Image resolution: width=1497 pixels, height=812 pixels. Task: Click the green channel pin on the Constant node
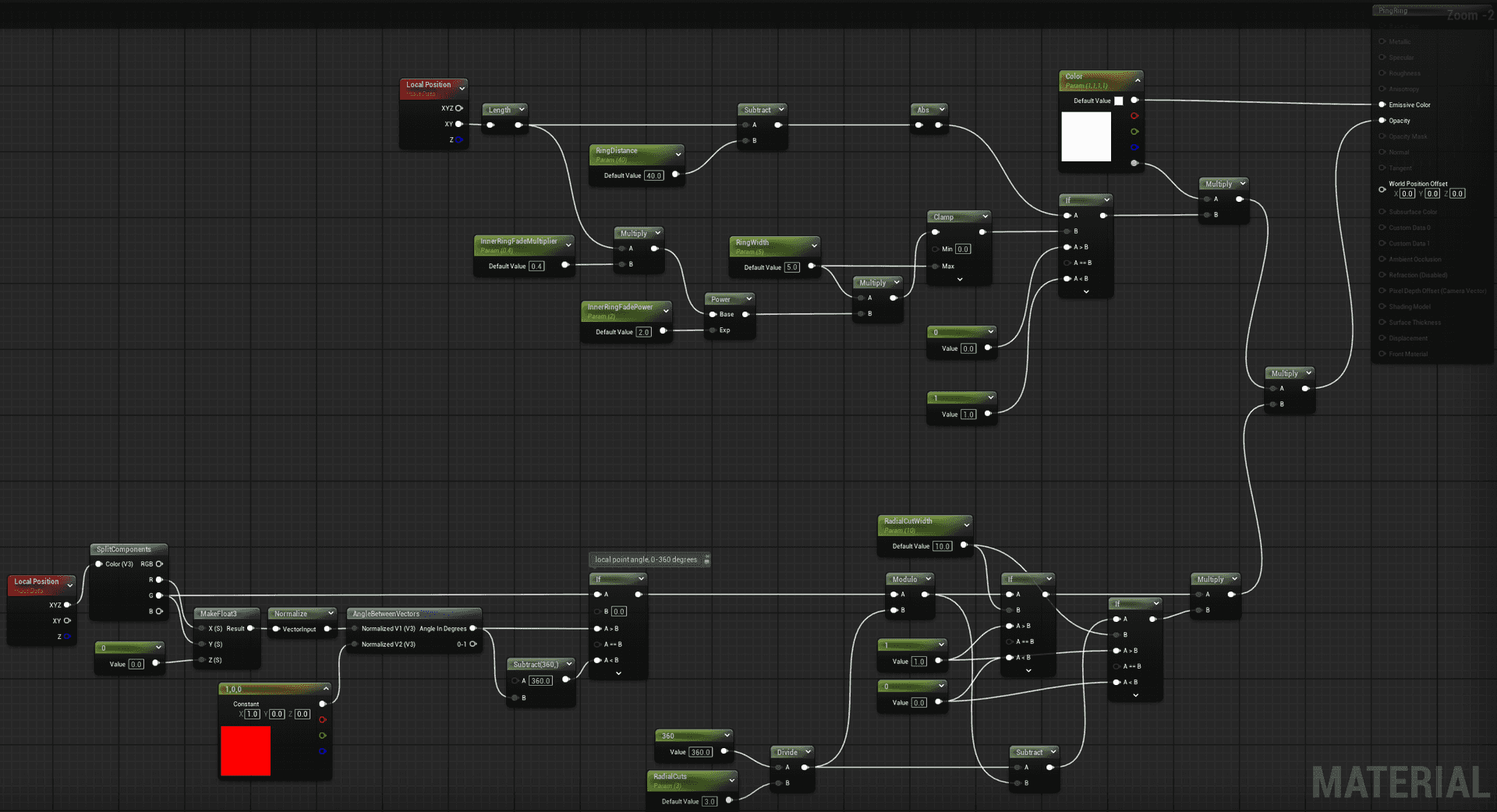323,736
